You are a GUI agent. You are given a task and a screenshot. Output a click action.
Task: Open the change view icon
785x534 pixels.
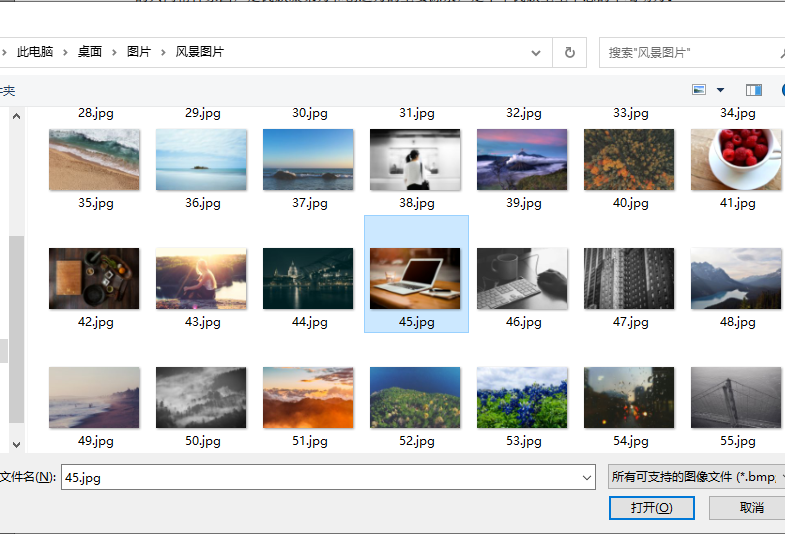pos(699,90)
